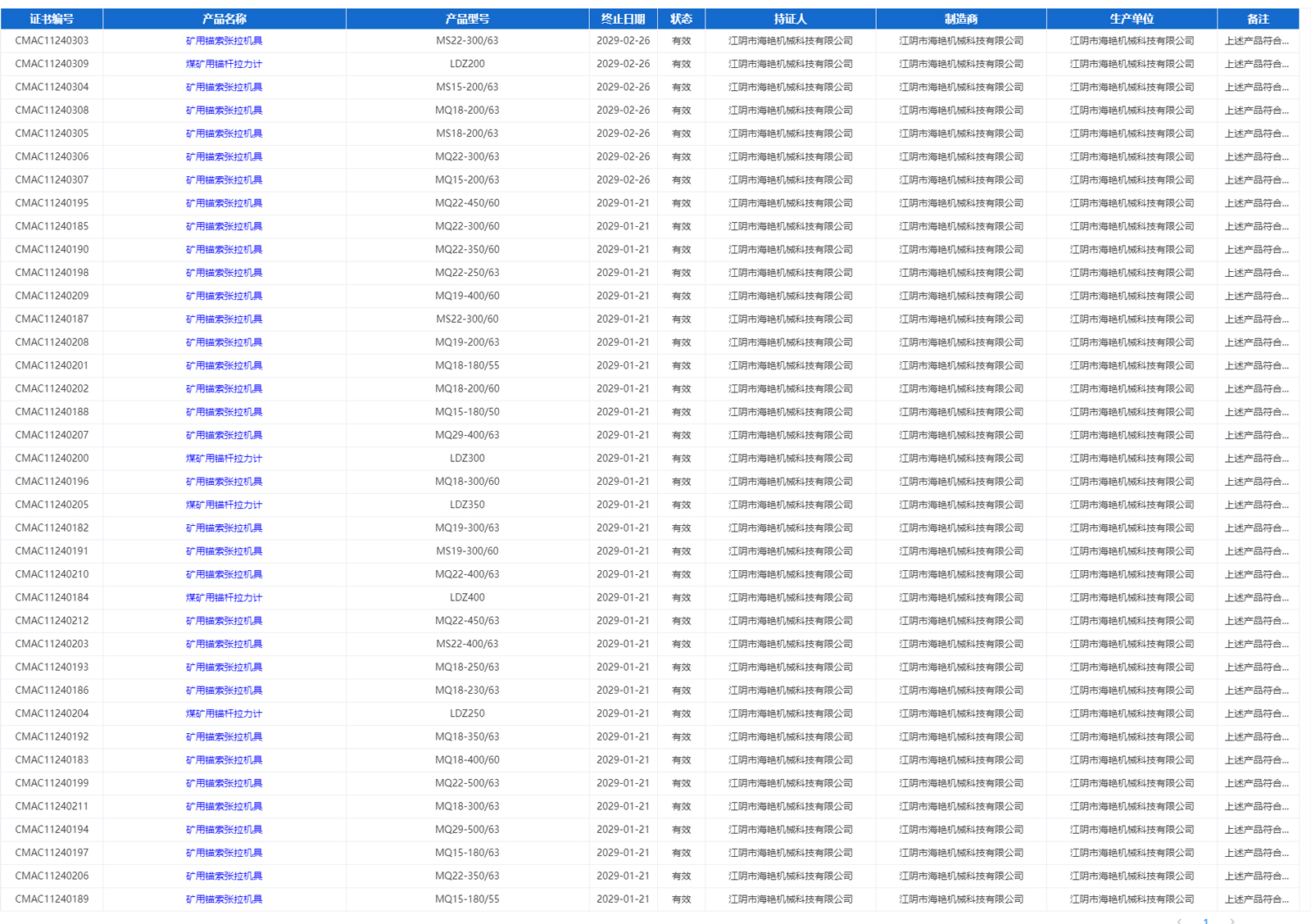The image size is (1311, 924).
Task: Click the truncated 备注 cell for CMAC11240306
Action: point(1256,157)
